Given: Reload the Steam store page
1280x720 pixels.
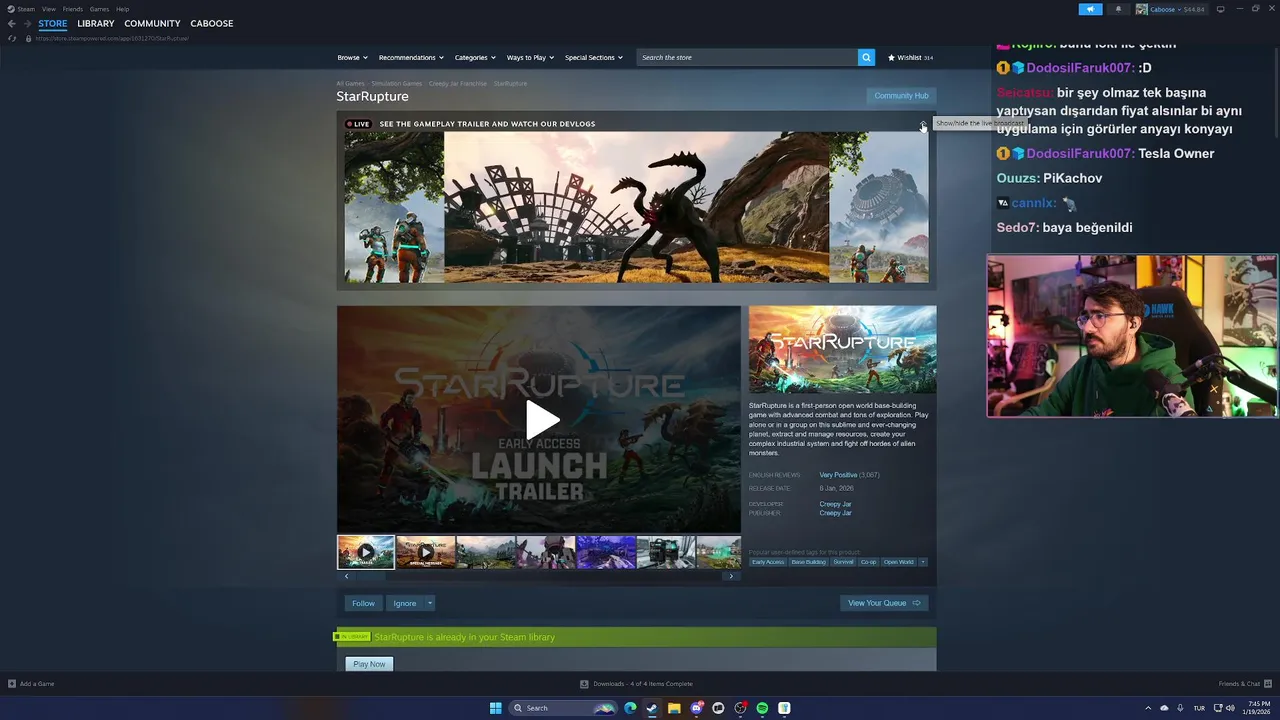Looking at the screenshot, I should coord(12,38).
